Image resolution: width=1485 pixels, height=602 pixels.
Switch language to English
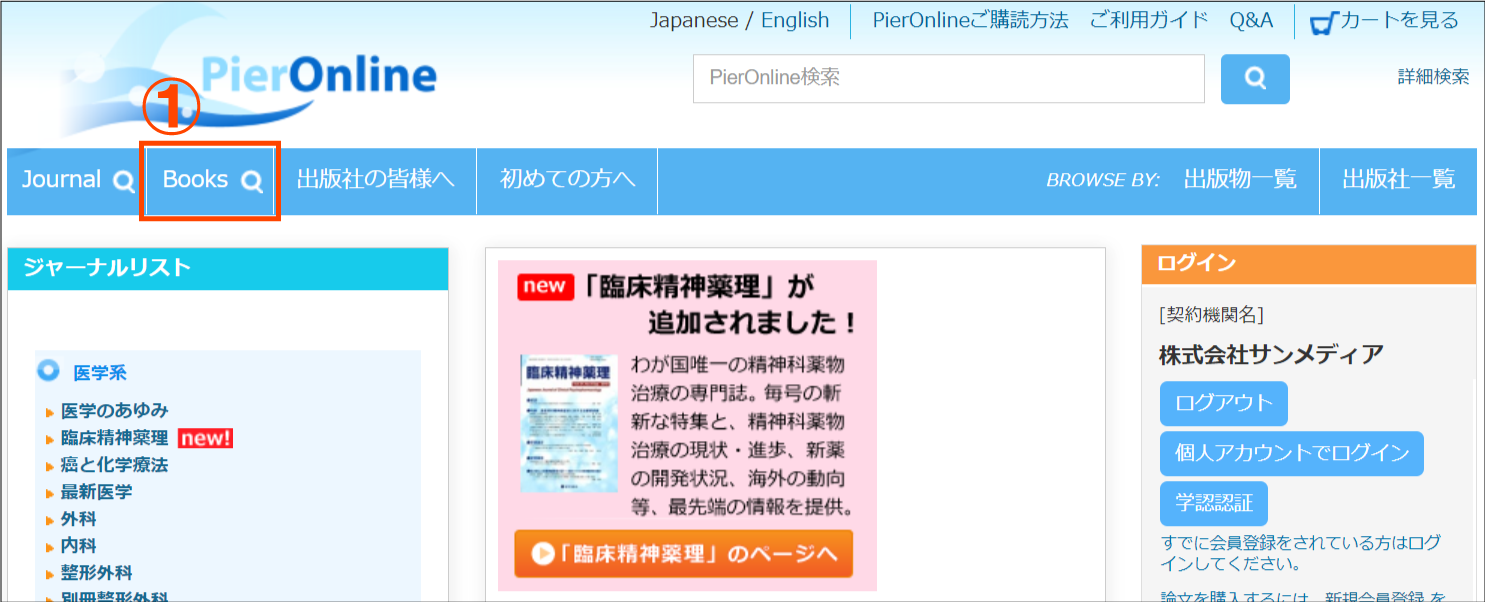795,20
